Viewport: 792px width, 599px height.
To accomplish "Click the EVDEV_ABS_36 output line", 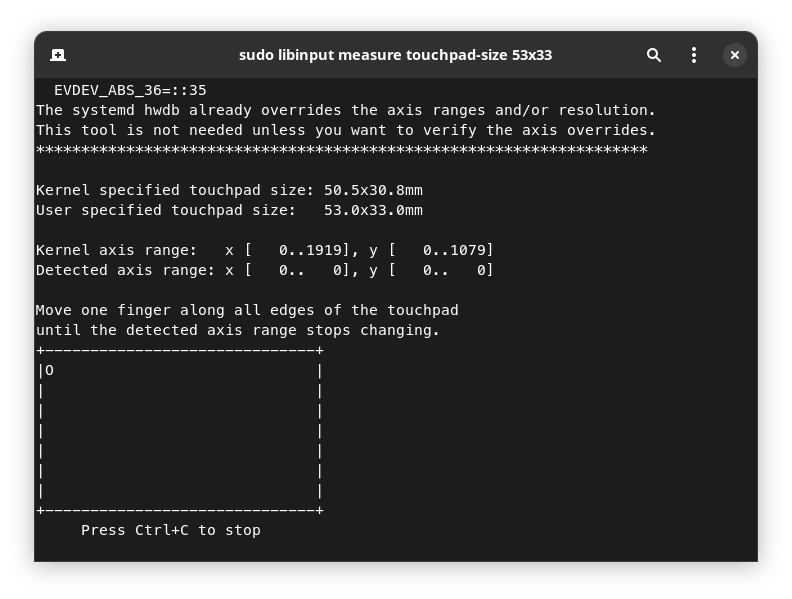I will click(x=130, y=90).
